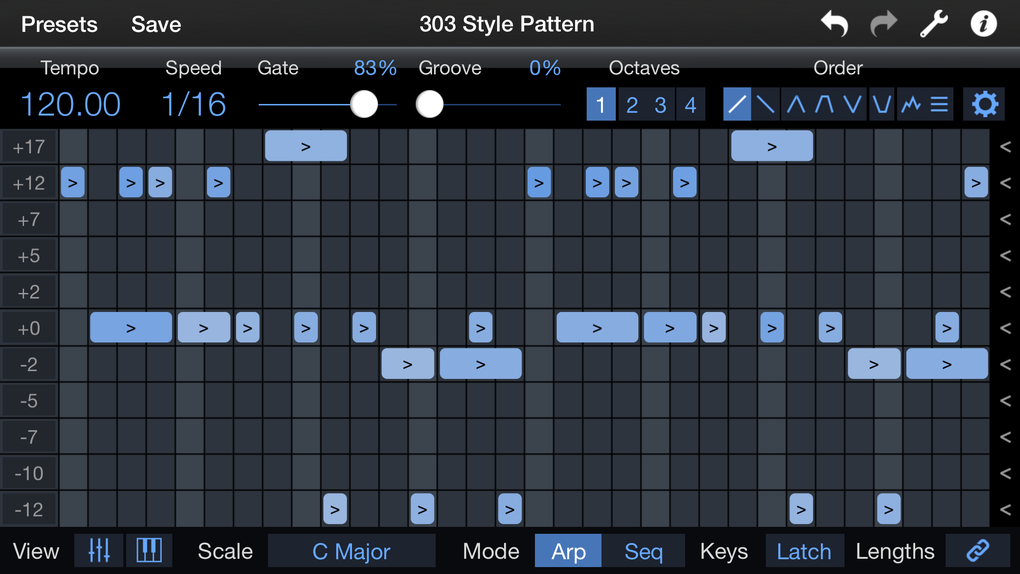
Task: Open the C Major scale dropdown
Action: click(351, 551)
